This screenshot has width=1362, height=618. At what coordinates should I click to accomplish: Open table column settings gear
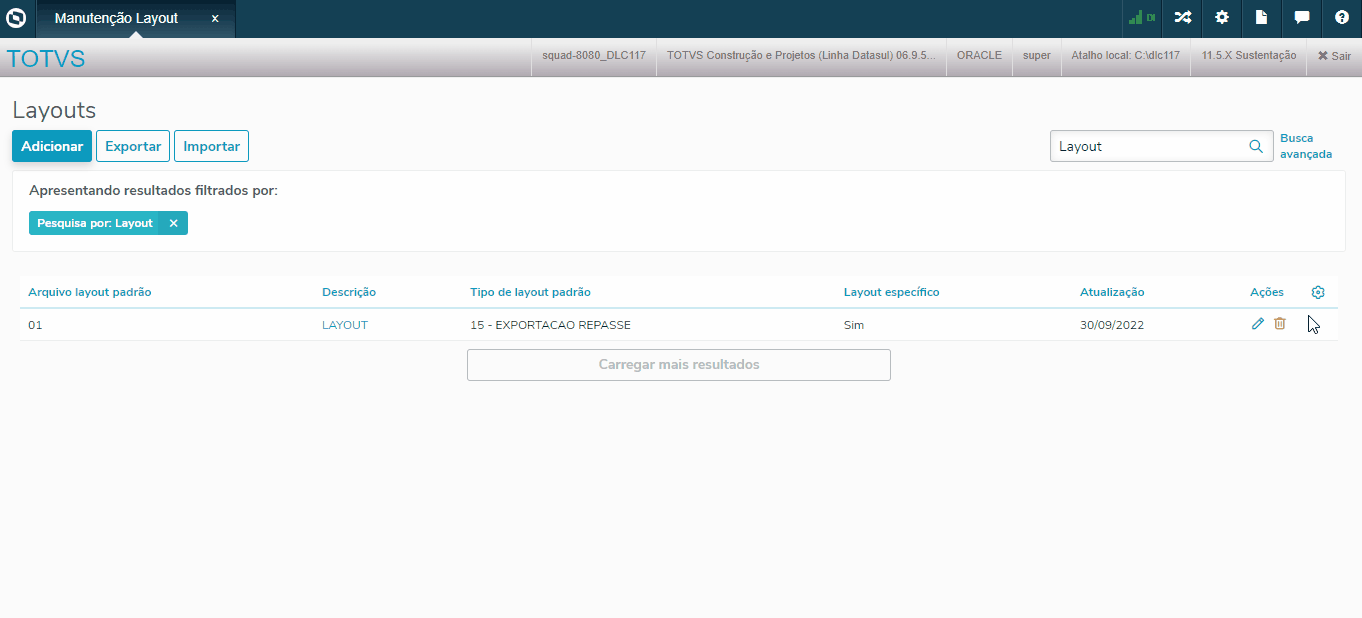(1318, 292)
